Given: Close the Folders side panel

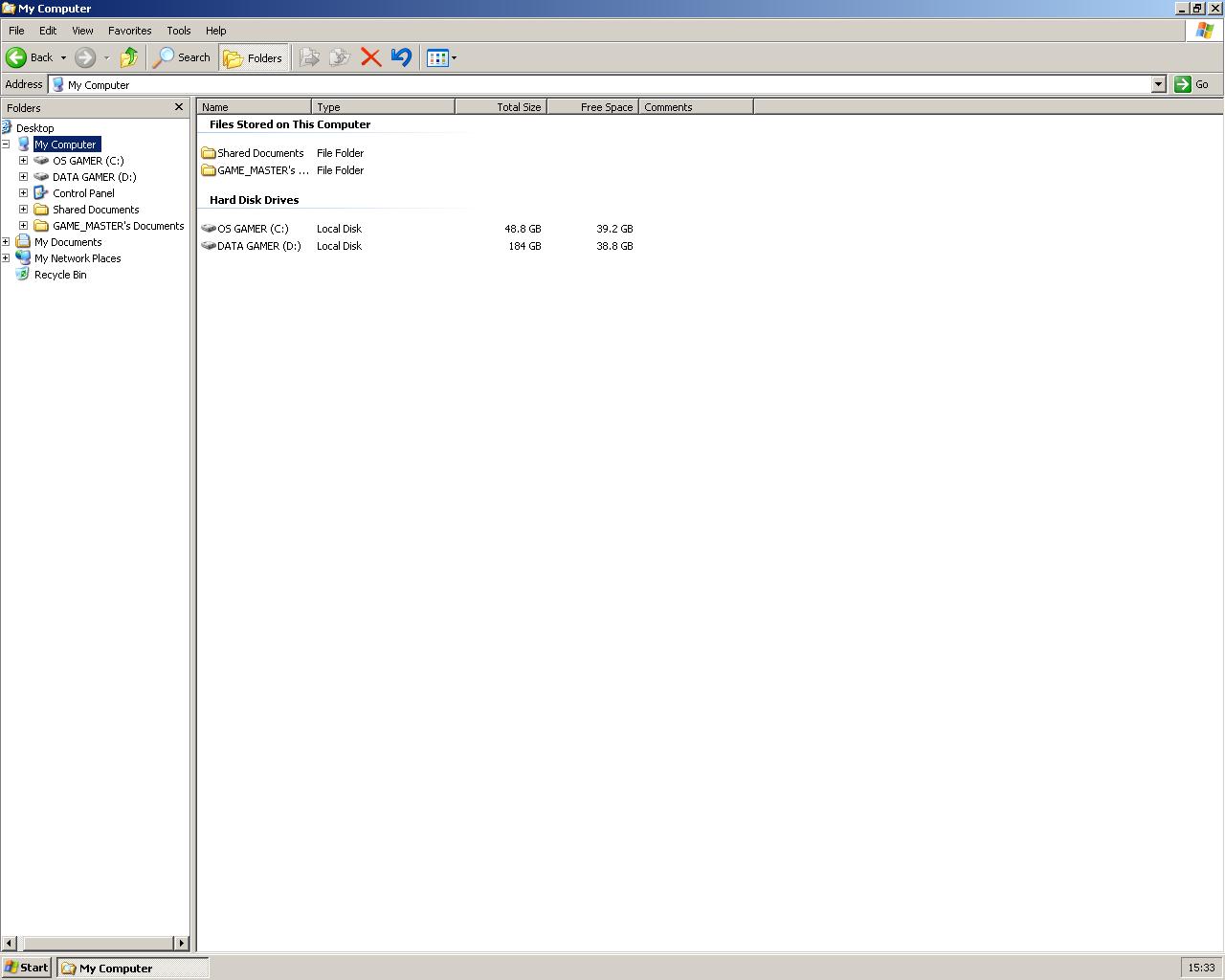Looking at the screenshot, I should pos(178,107).
